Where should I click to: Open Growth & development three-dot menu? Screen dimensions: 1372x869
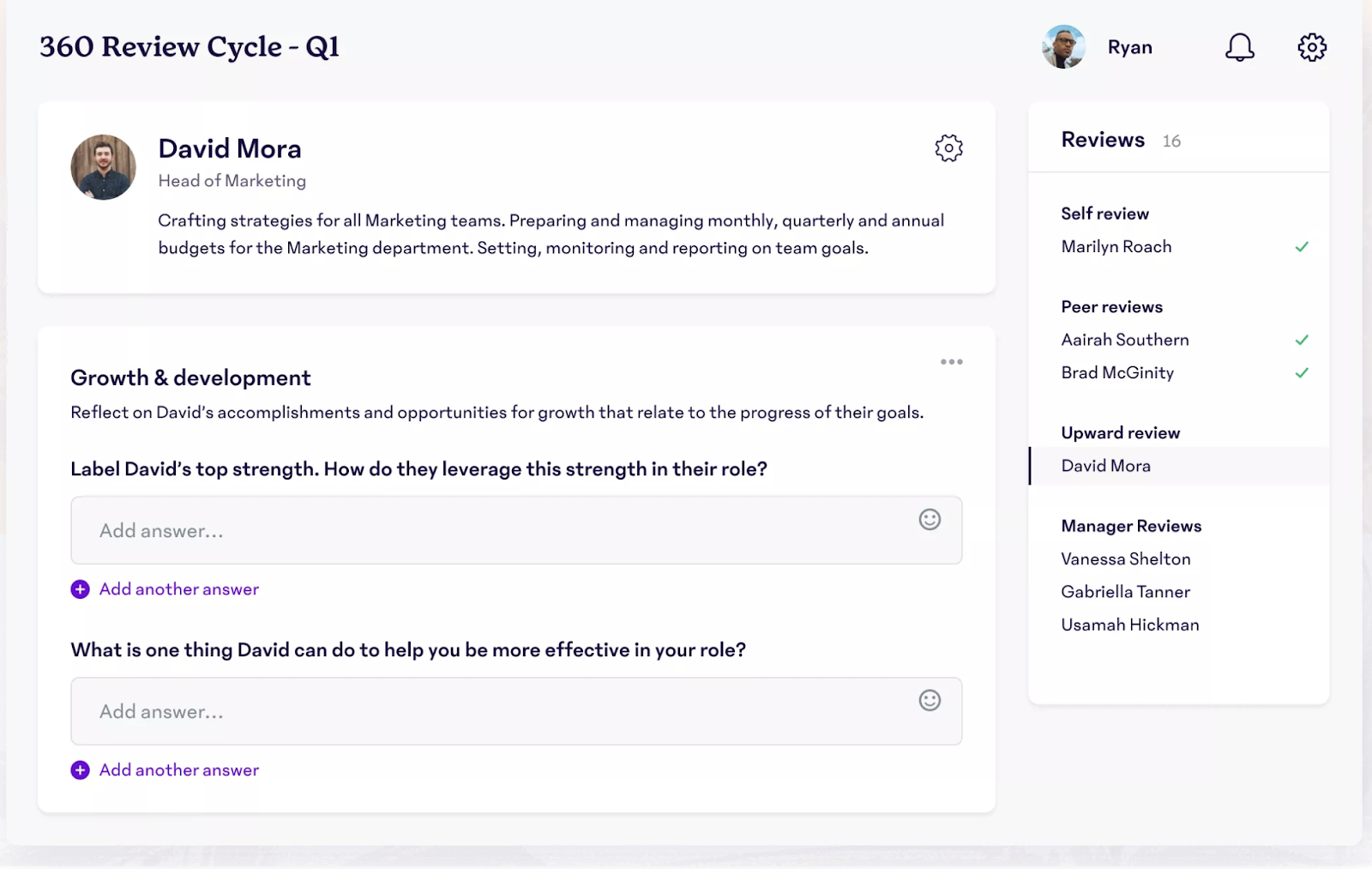tap(951, 362)
